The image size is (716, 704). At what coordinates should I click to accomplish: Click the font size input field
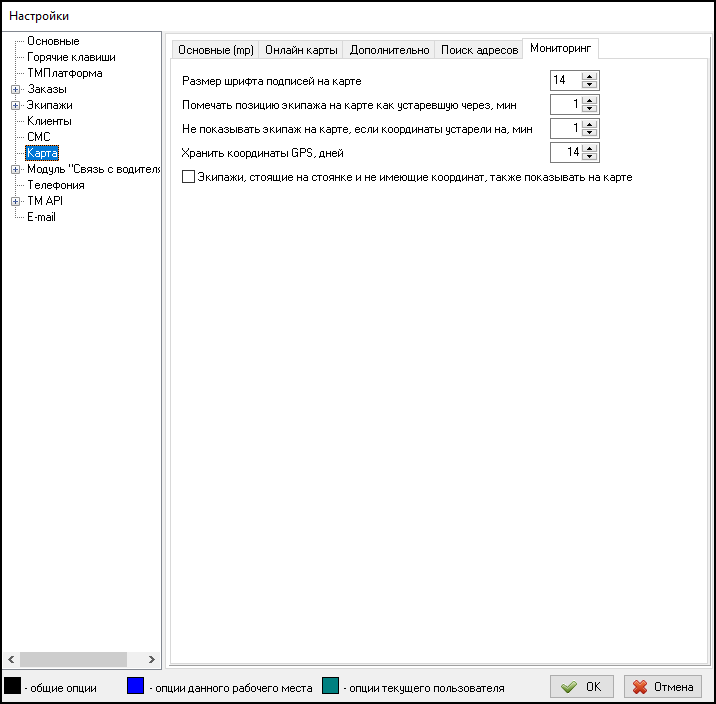pos(565,81)
